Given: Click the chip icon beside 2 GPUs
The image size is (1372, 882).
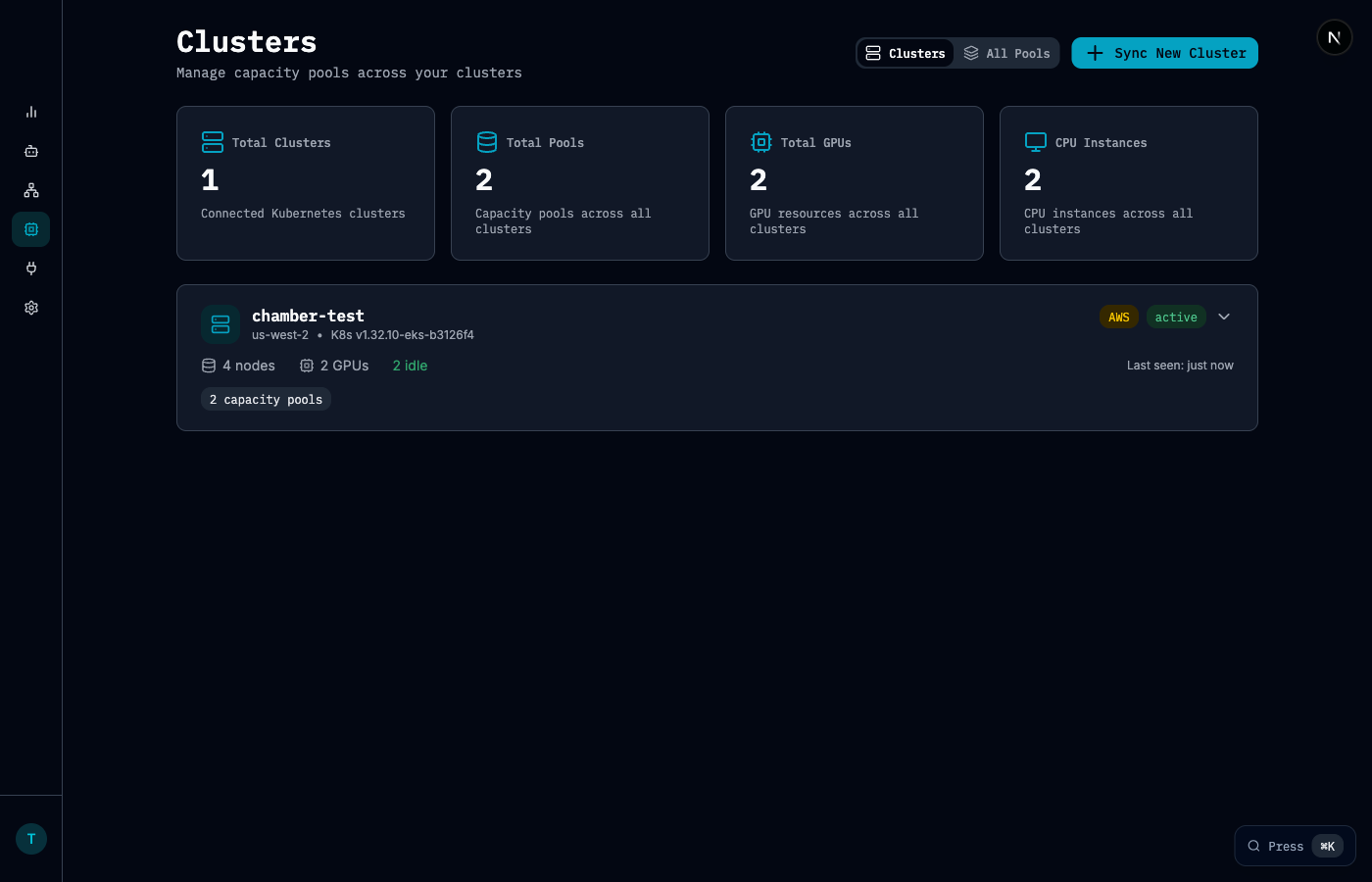Looking at the screenshot, I should click(307, 366).
